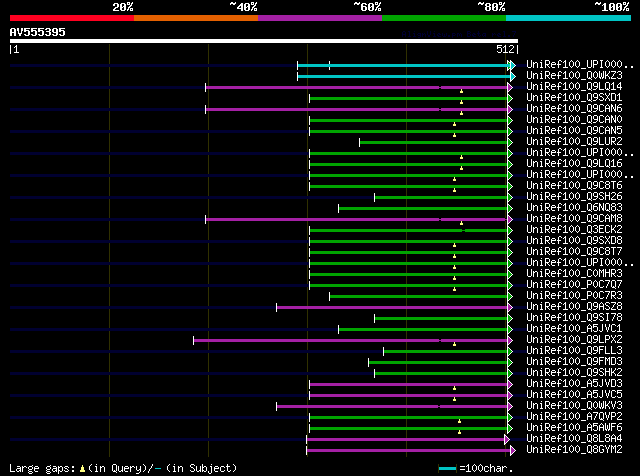Select the UniRef100_Q9LUR2 label

pos(574,142)
